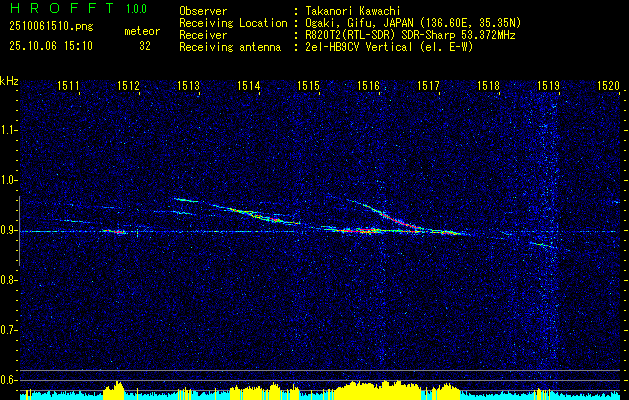Viewport: 629px width, 400px height.
Task: Click the HROFFT title text
Action: (x=61, y=8)
